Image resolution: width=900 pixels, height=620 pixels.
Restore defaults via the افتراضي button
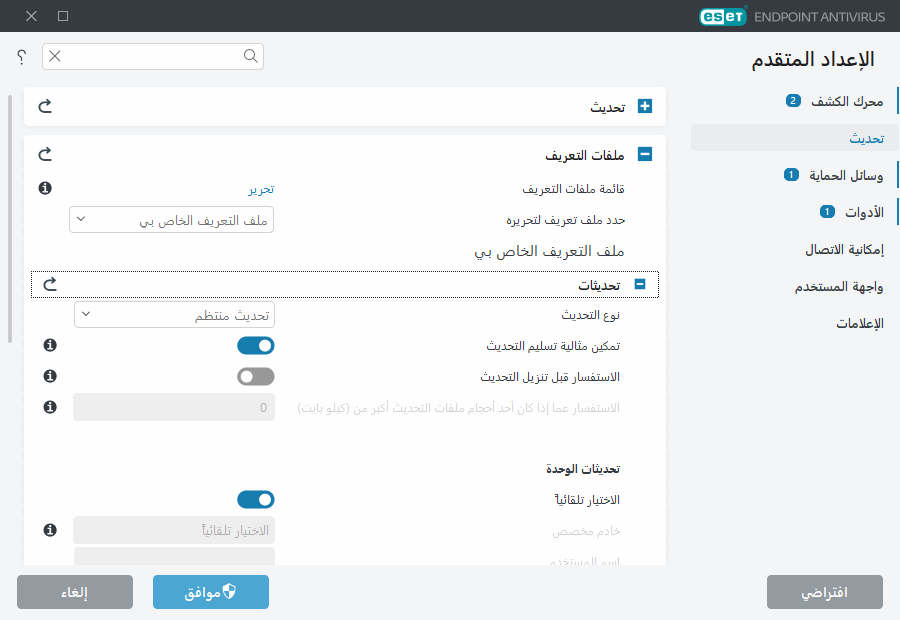point(825,591)
